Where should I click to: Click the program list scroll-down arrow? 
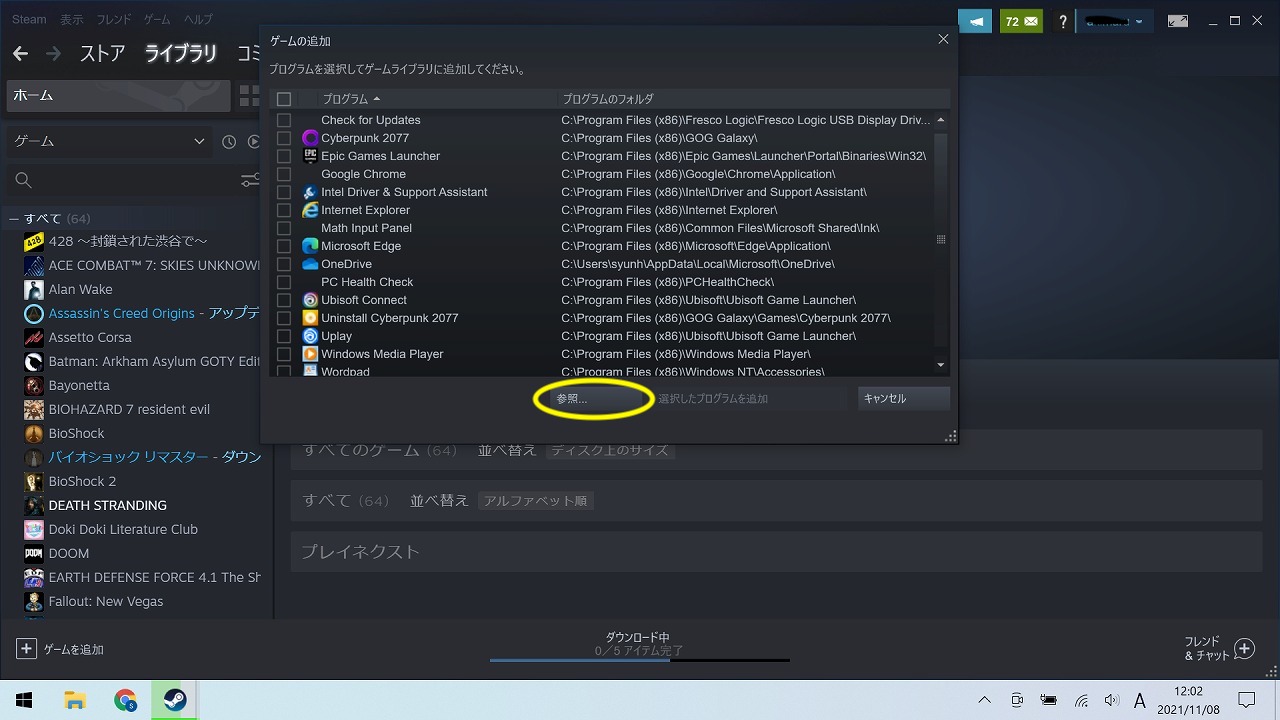(941, 365)
